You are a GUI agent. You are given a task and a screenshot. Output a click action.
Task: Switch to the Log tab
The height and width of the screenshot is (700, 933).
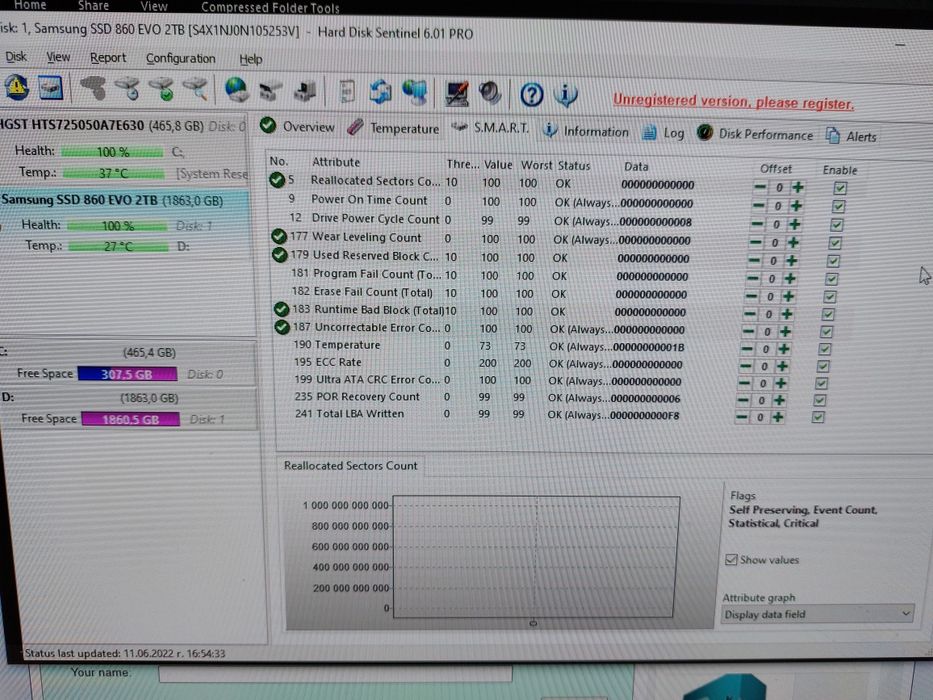pos(664,133)
